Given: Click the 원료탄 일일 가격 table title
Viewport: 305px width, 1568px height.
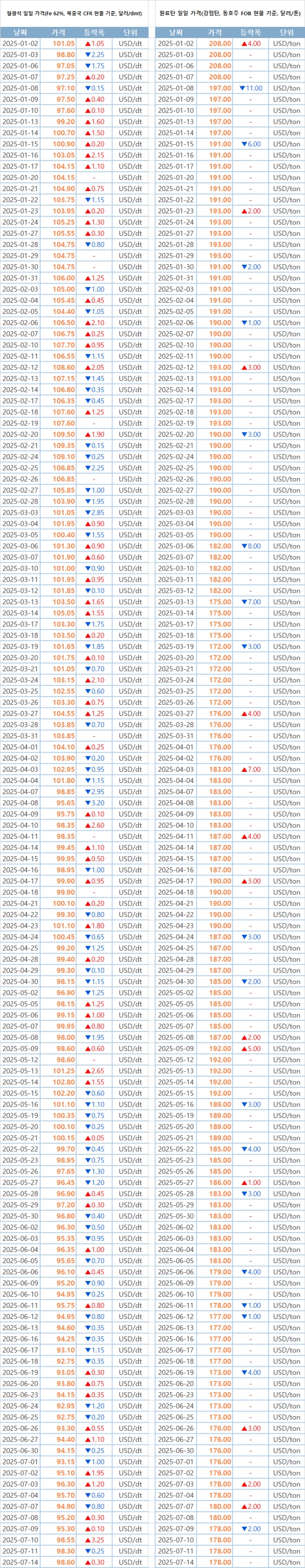Looking at the screenshot, I should point(229,13).
